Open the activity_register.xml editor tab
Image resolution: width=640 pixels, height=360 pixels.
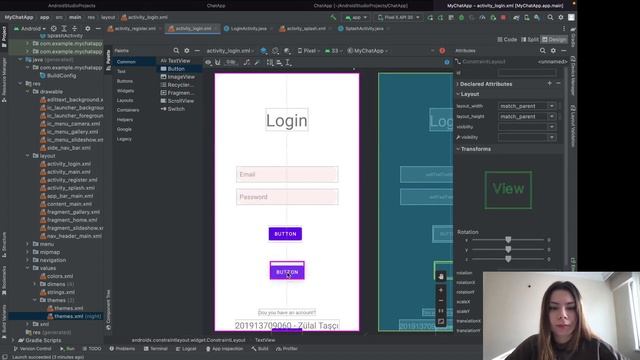[135, 29]
